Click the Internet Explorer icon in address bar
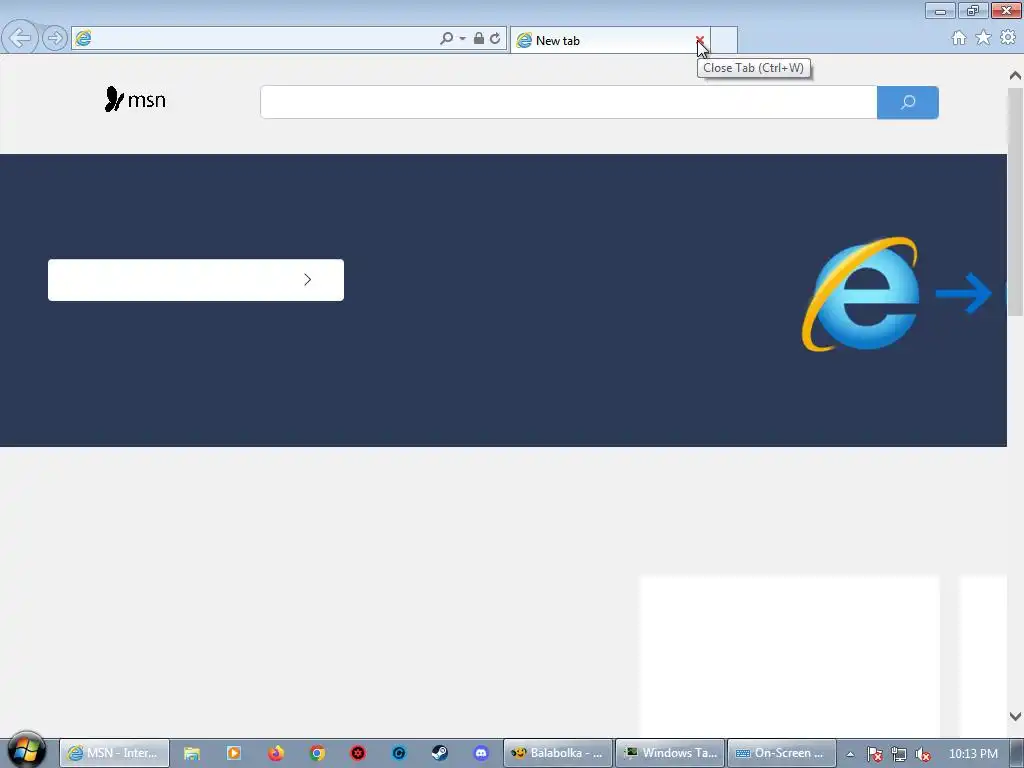 (84, 39)
